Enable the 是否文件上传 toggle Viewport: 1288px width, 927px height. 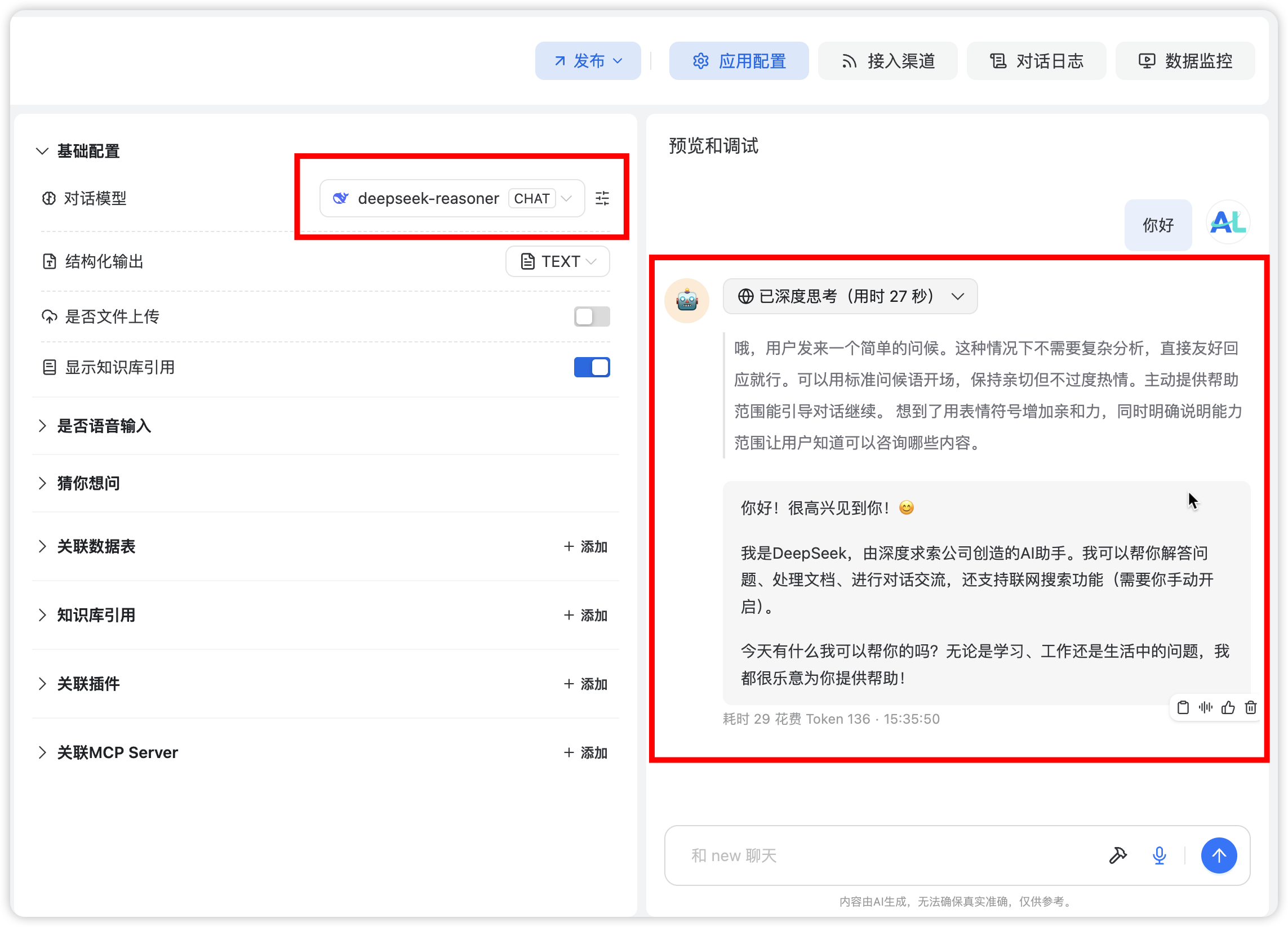[x=591, y=316]
